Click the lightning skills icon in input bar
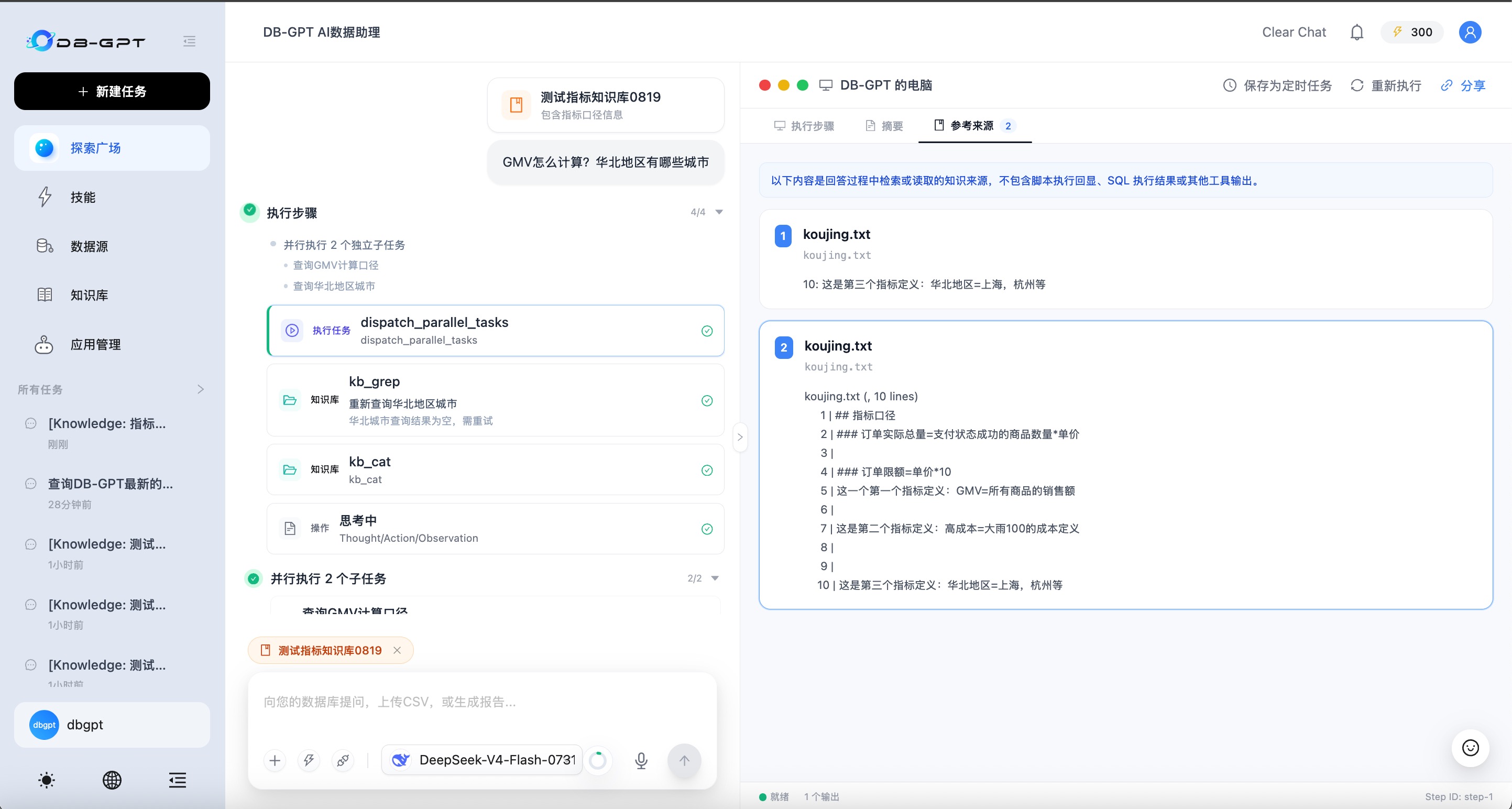1512x809 pixels. [309, 761]
